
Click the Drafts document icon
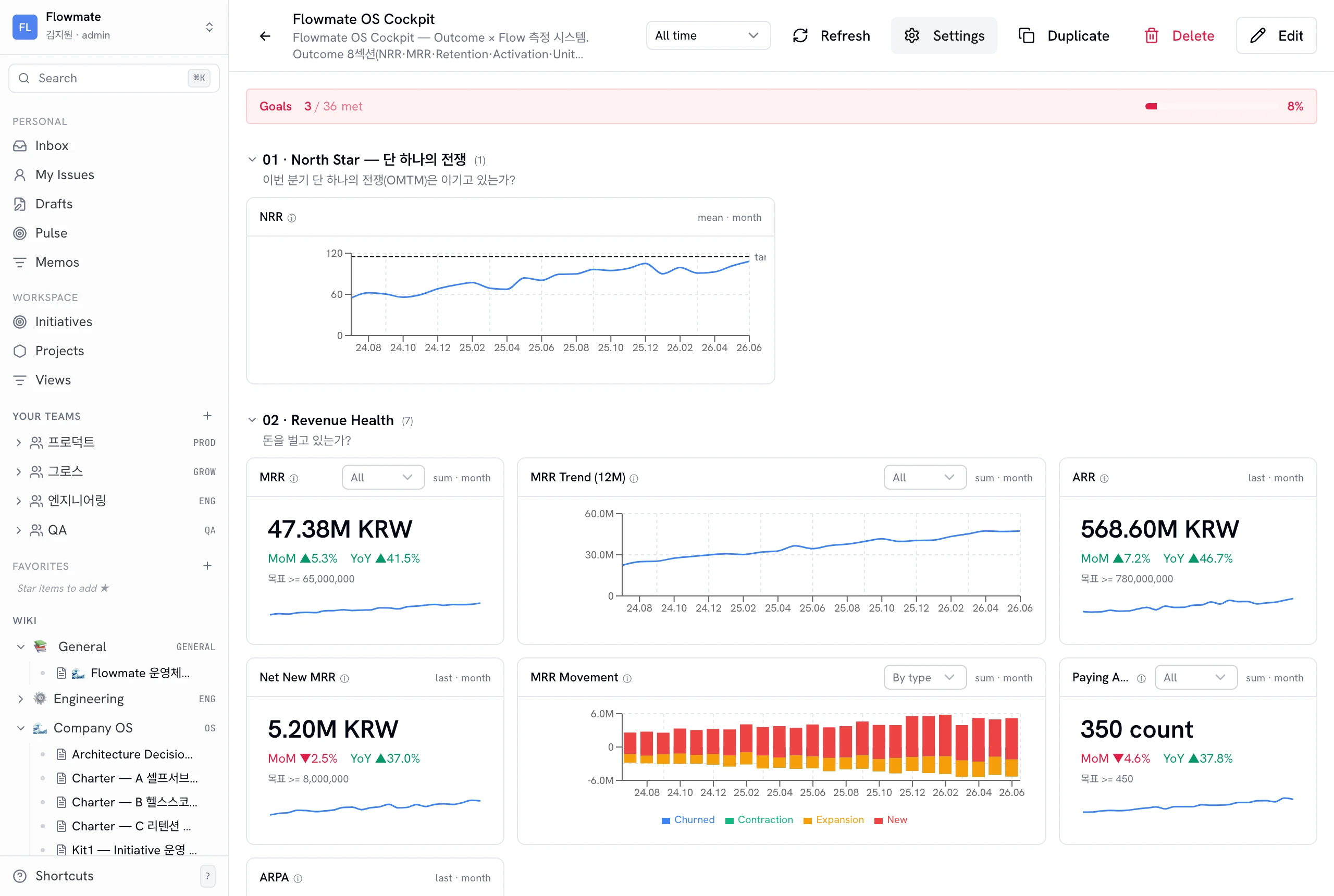tap(20, 204)
